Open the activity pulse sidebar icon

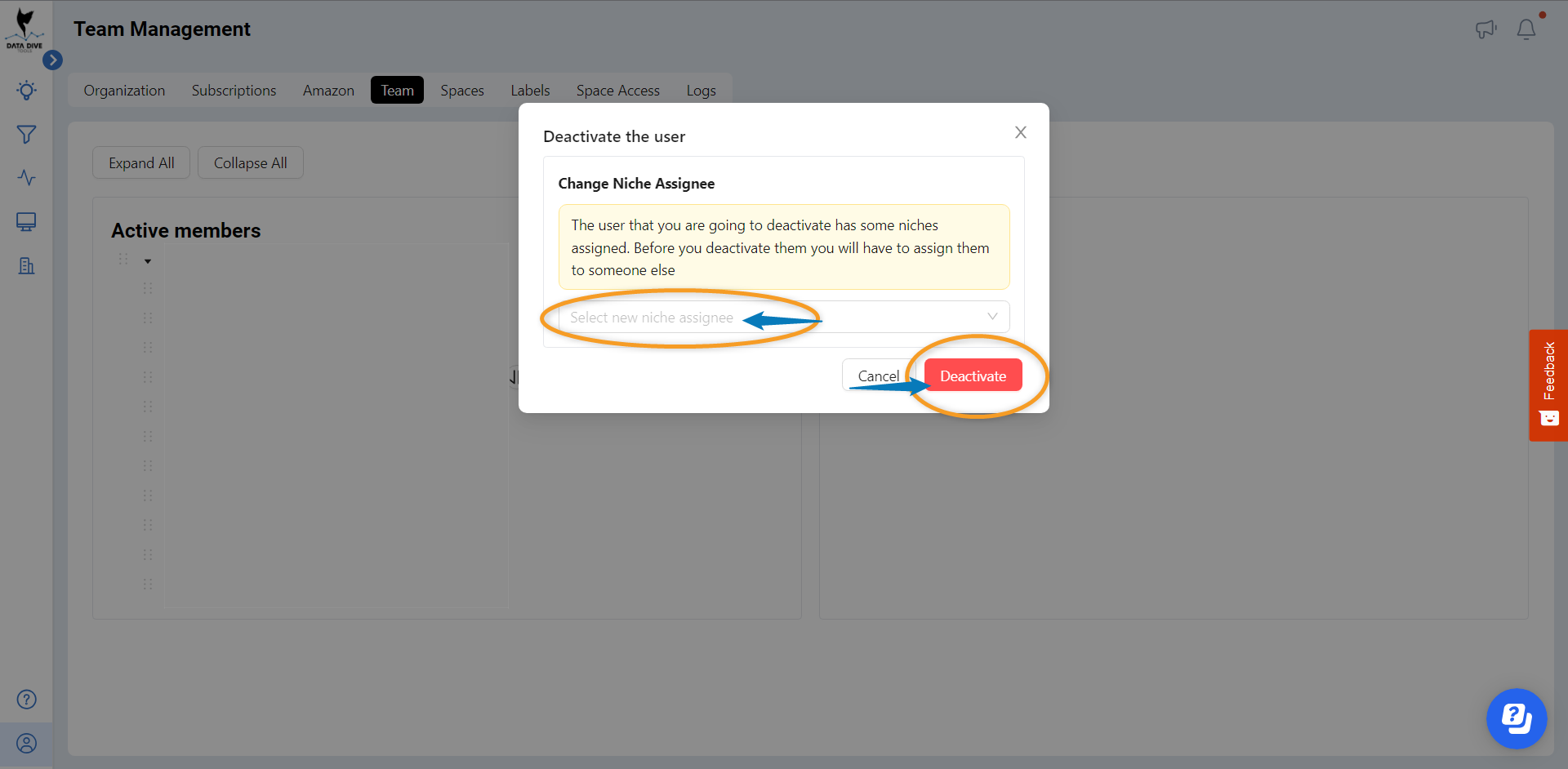tap(26, 178)
